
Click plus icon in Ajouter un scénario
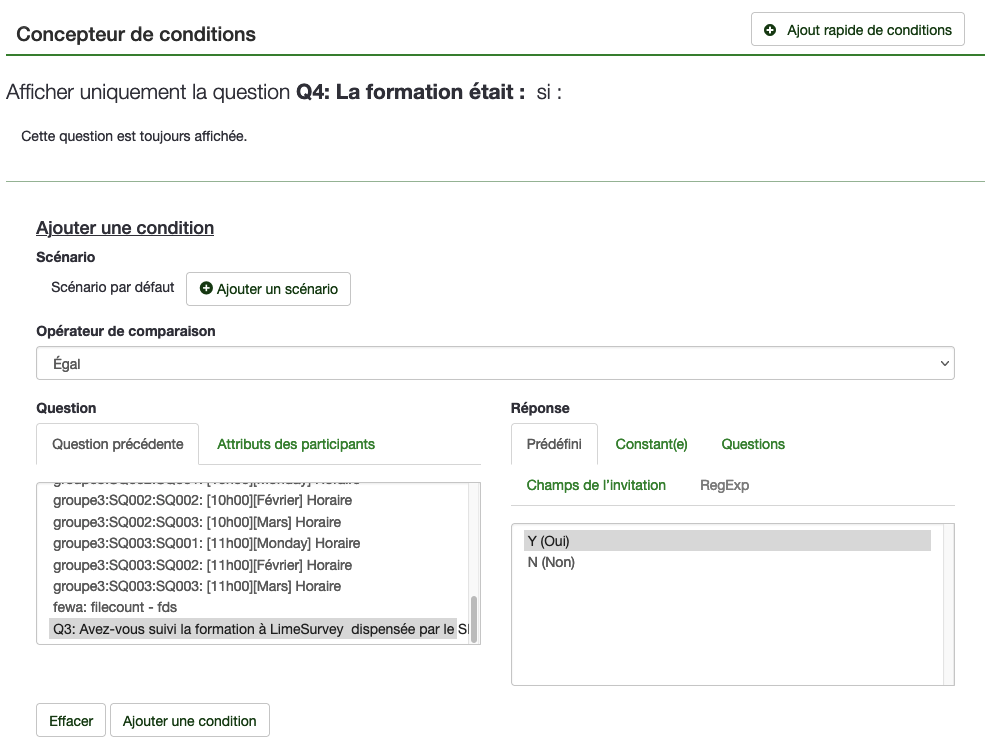(206, 289)
